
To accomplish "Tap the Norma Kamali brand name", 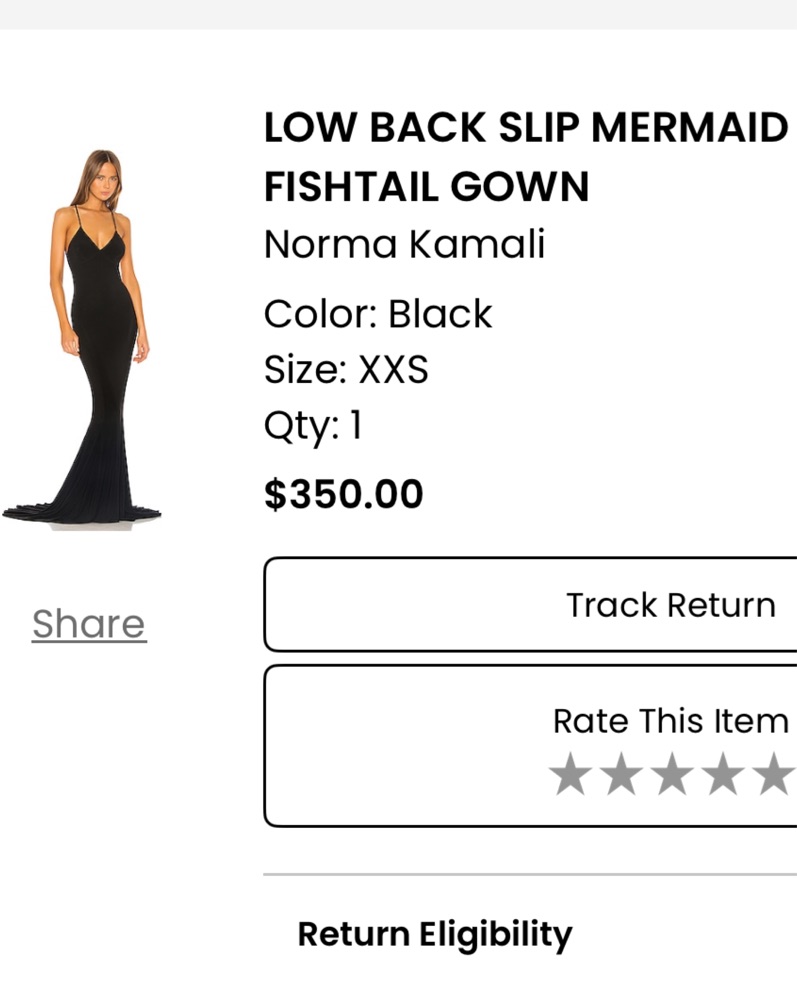I will (404, 244).
